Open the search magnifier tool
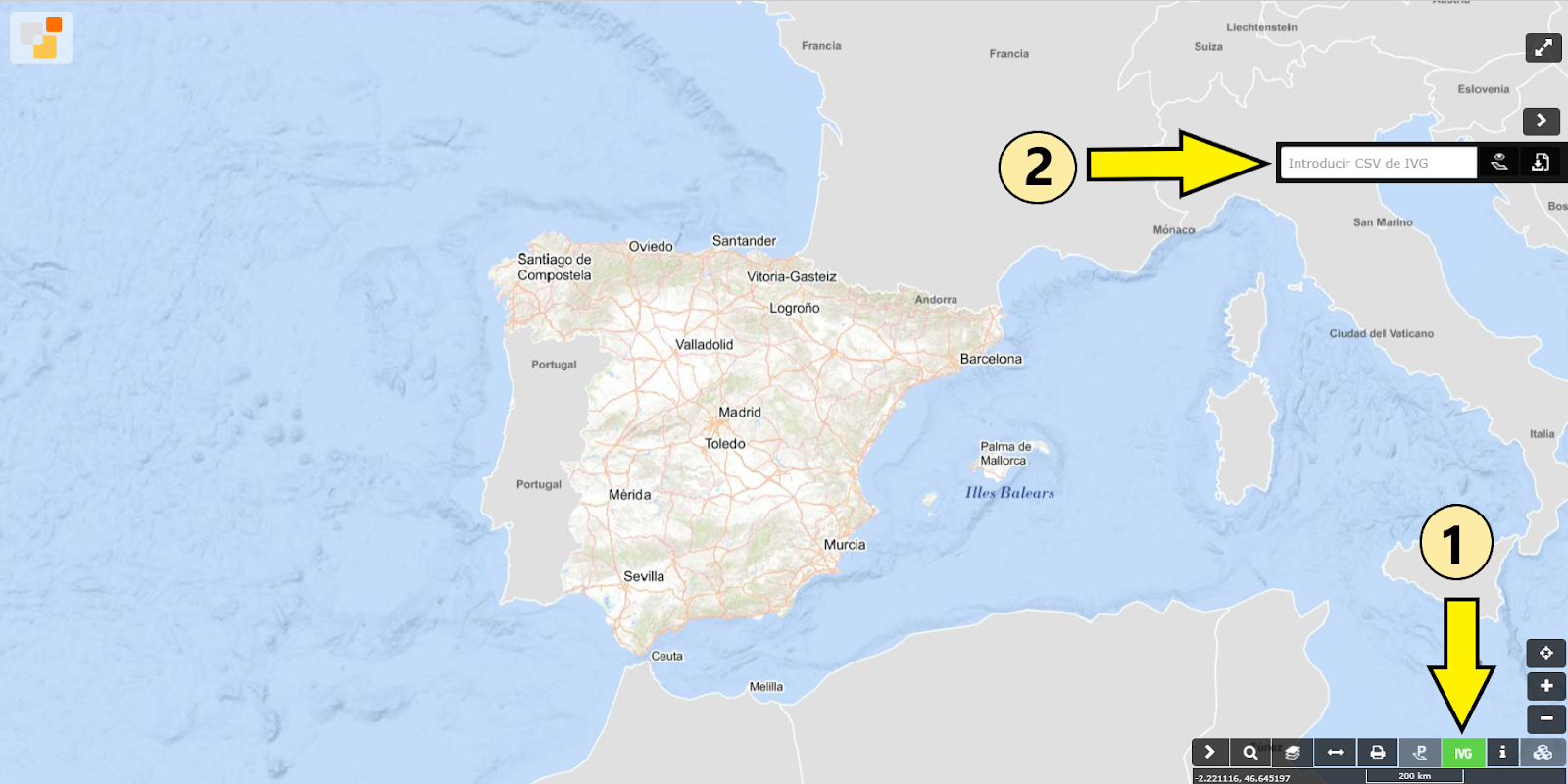The image size is (1568, 784). coord(1250,752)
